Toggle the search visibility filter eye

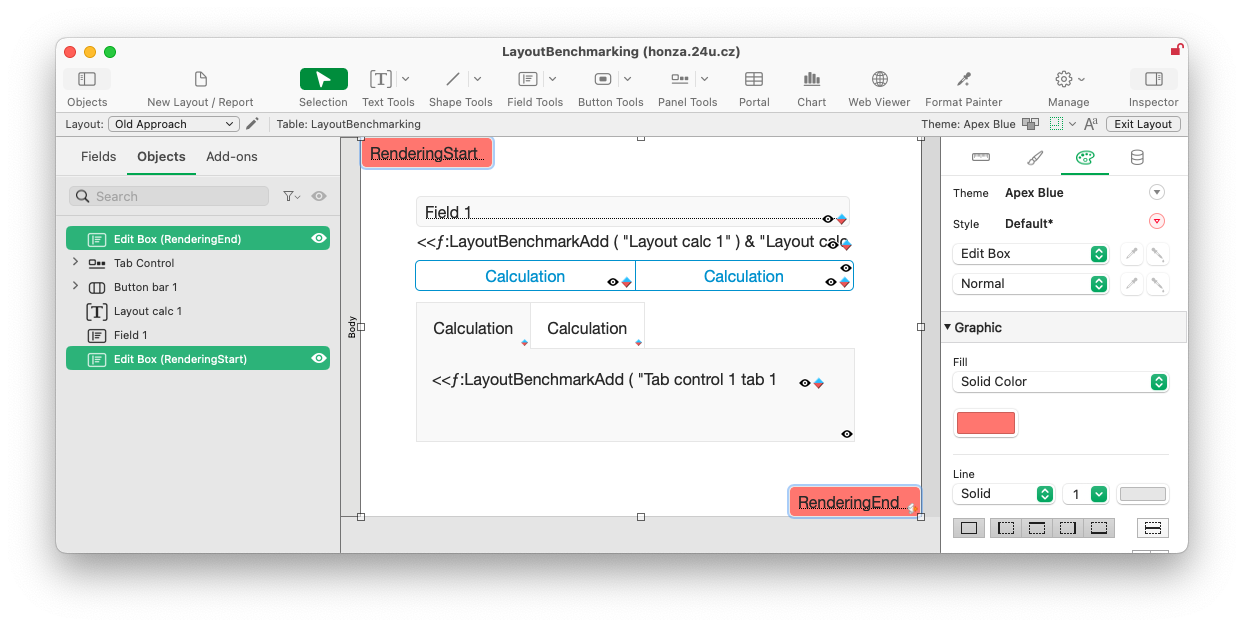tap(319, 197)
